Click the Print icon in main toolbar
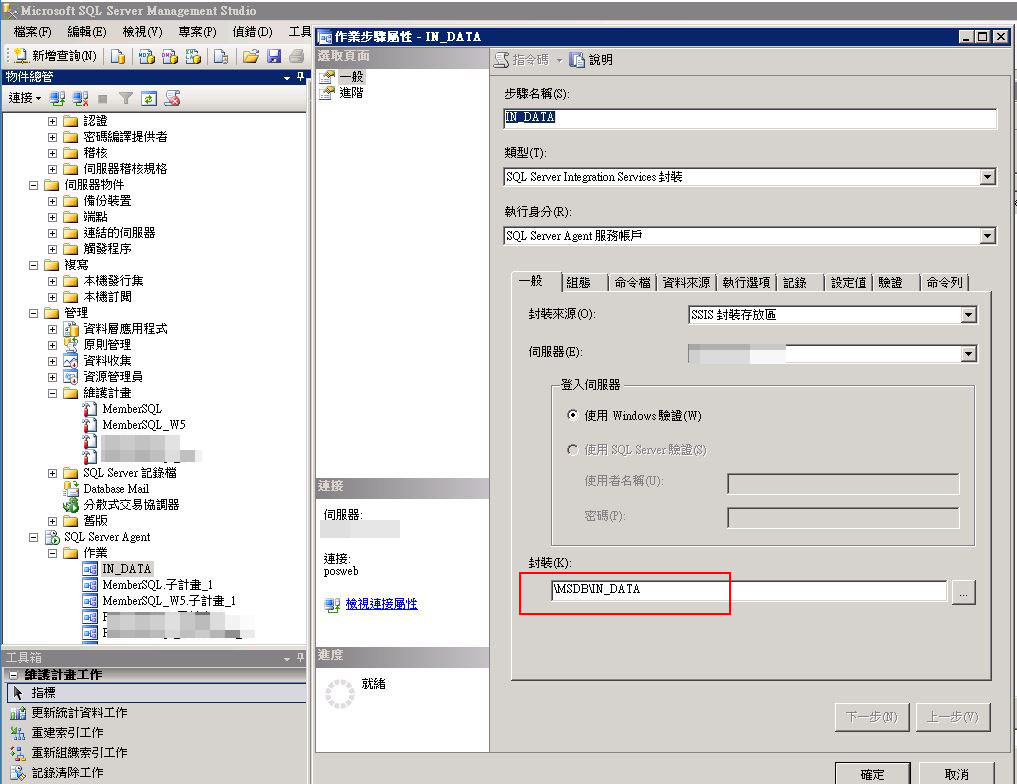This screenshot has width=1017, height=784. [296, 56]
